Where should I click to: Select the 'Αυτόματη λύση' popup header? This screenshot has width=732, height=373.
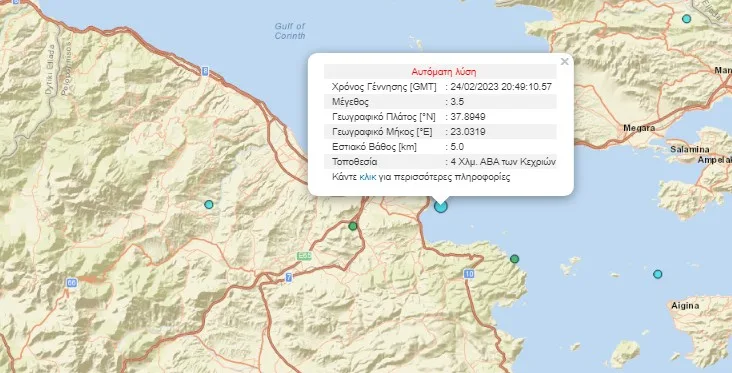[440, 71]
